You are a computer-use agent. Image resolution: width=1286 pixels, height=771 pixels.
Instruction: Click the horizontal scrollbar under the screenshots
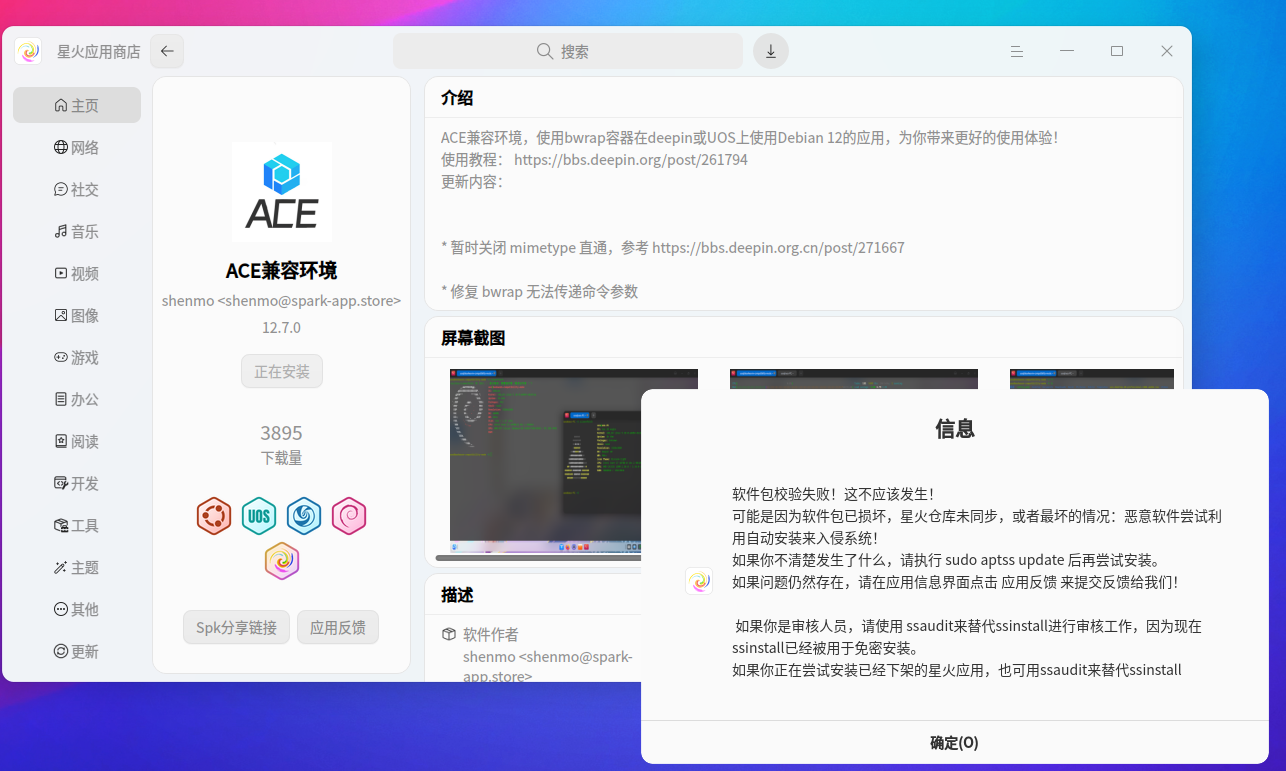(538, 558)
